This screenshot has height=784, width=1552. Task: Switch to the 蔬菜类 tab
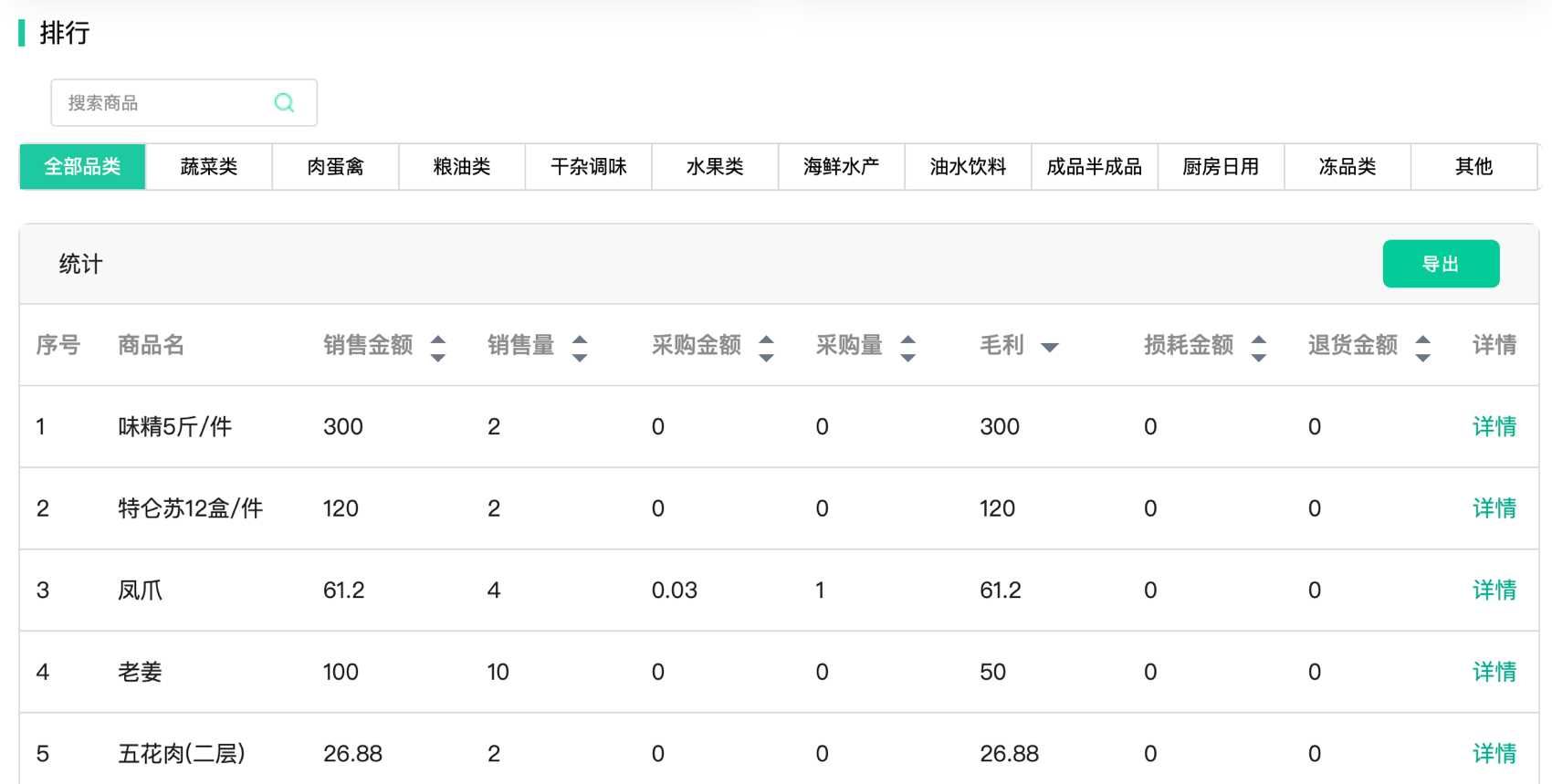click(x=209, y=167)
